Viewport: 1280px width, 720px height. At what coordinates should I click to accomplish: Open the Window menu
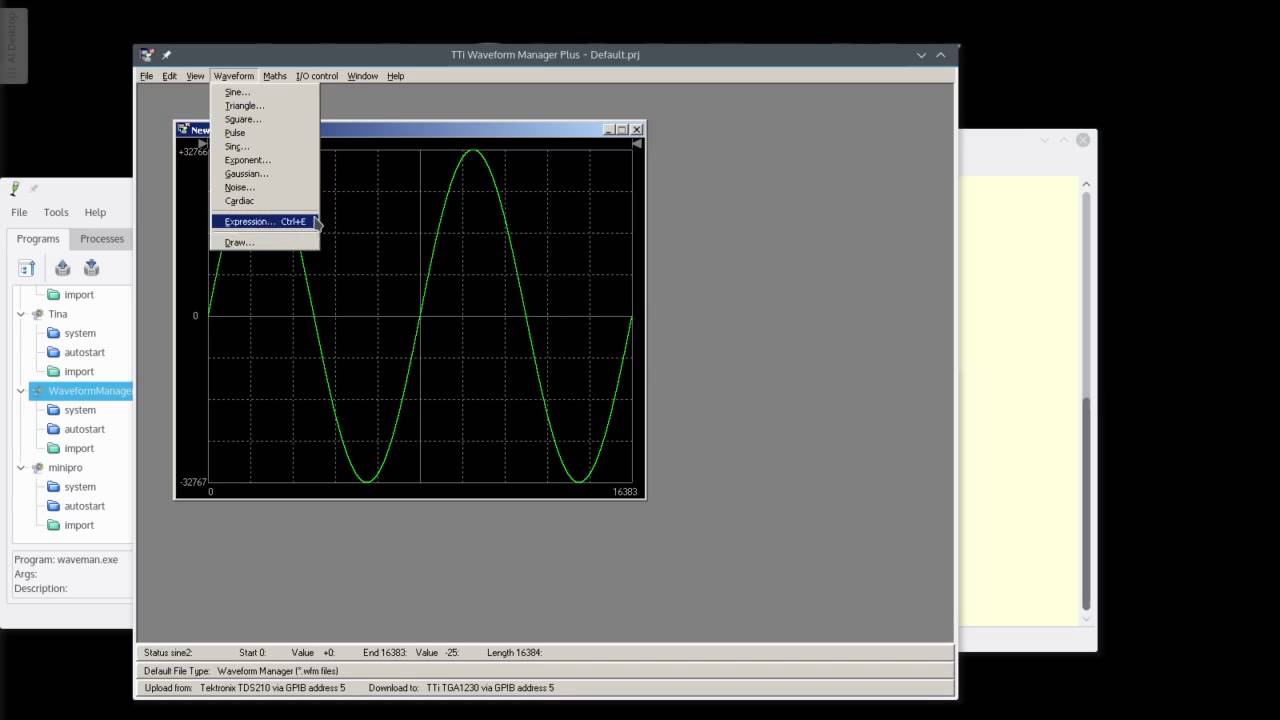(x=363, y=76)
